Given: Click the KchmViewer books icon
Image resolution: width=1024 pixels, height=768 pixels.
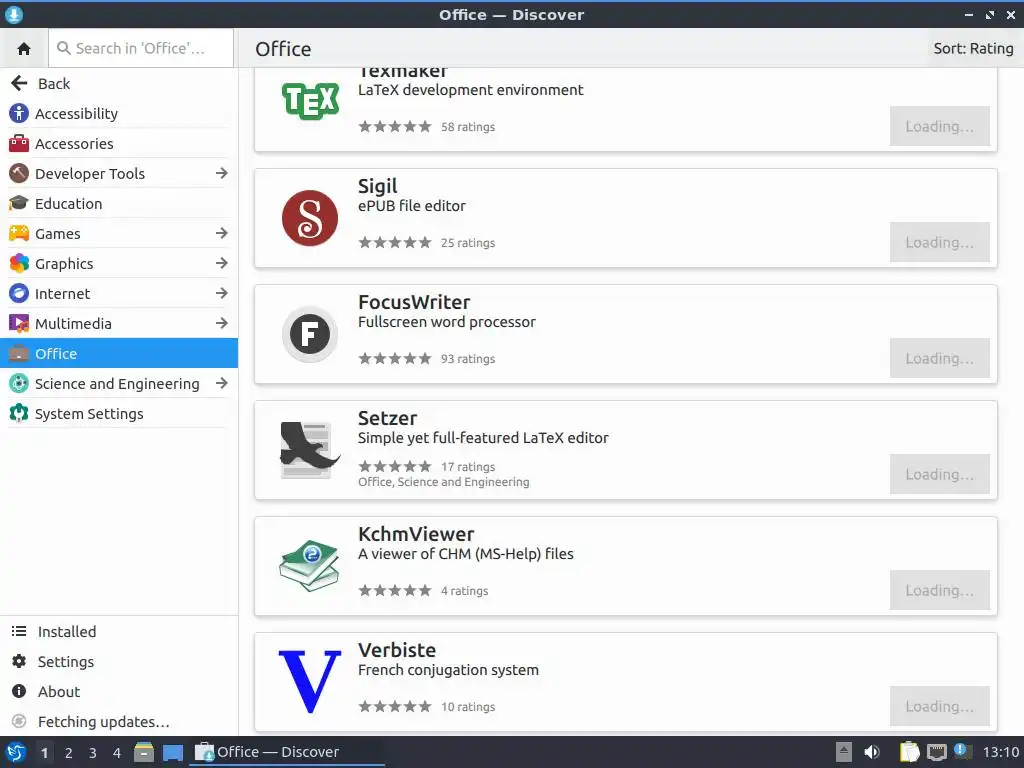Looking at the screenshot, I should (x=310, y=566).
